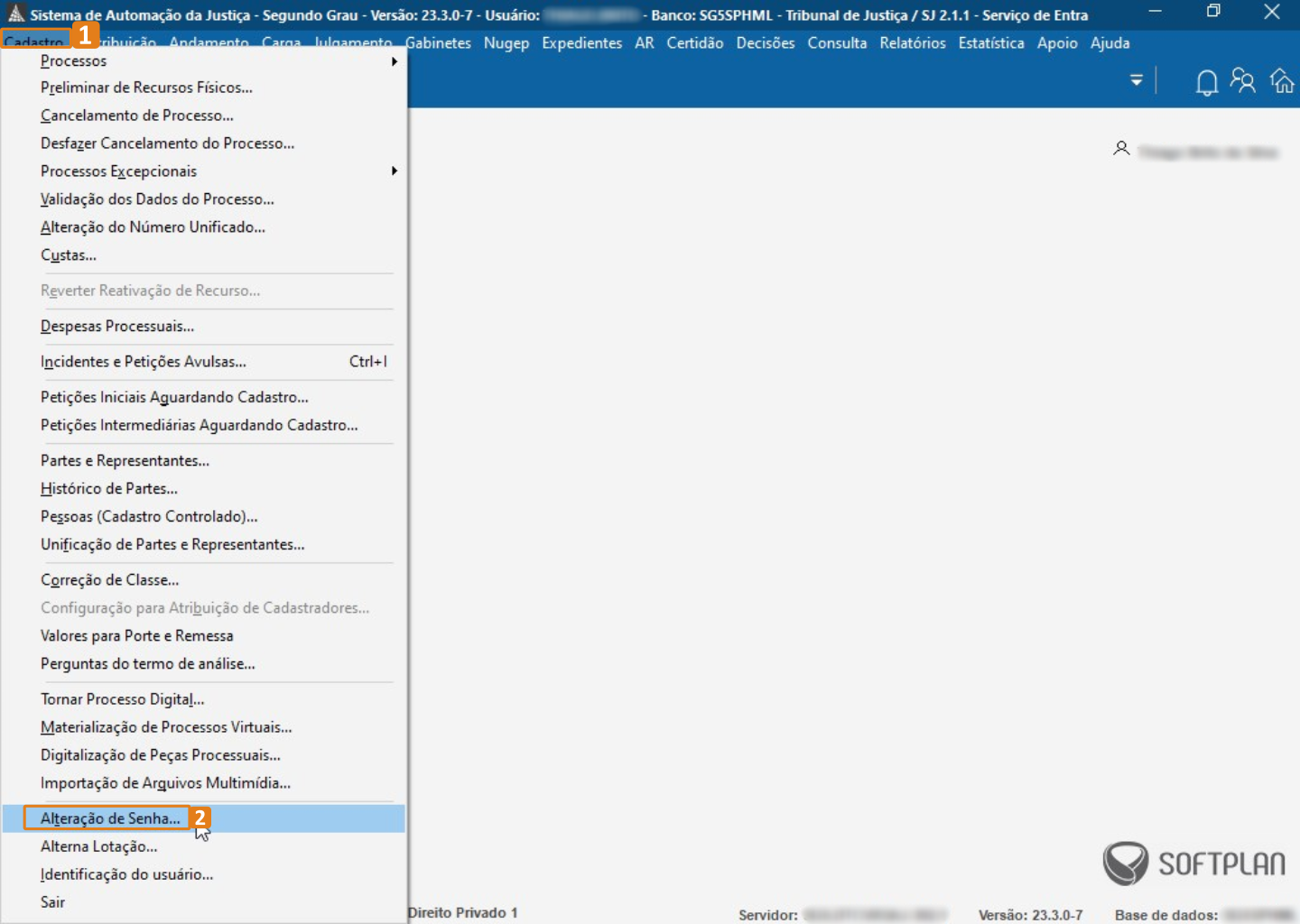This screenshot has height=924, width=1300.
Task: Open the Processos Excepcionais submenu
Action: (203, 171)
